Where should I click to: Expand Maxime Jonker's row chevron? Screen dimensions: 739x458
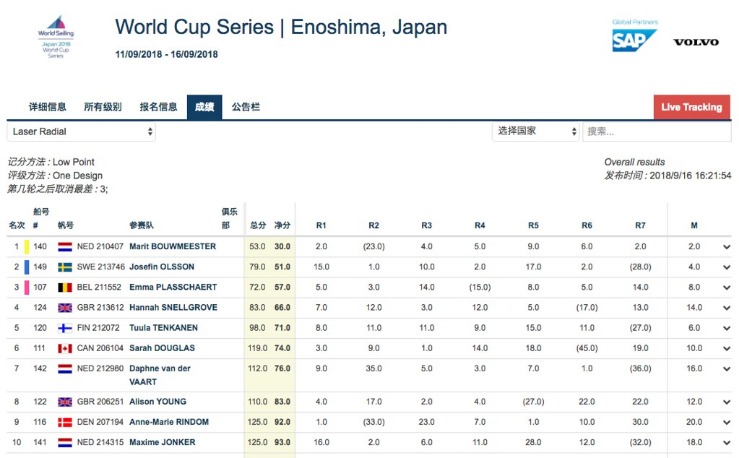pos(727,442)
